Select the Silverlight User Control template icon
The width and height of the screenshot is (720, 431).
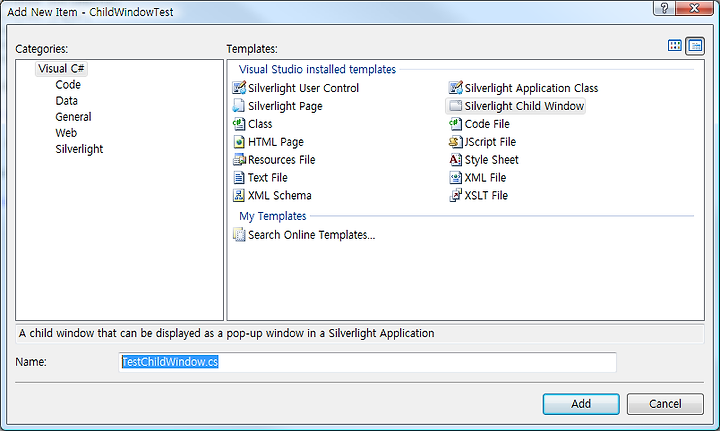click(x=239, y=88)
